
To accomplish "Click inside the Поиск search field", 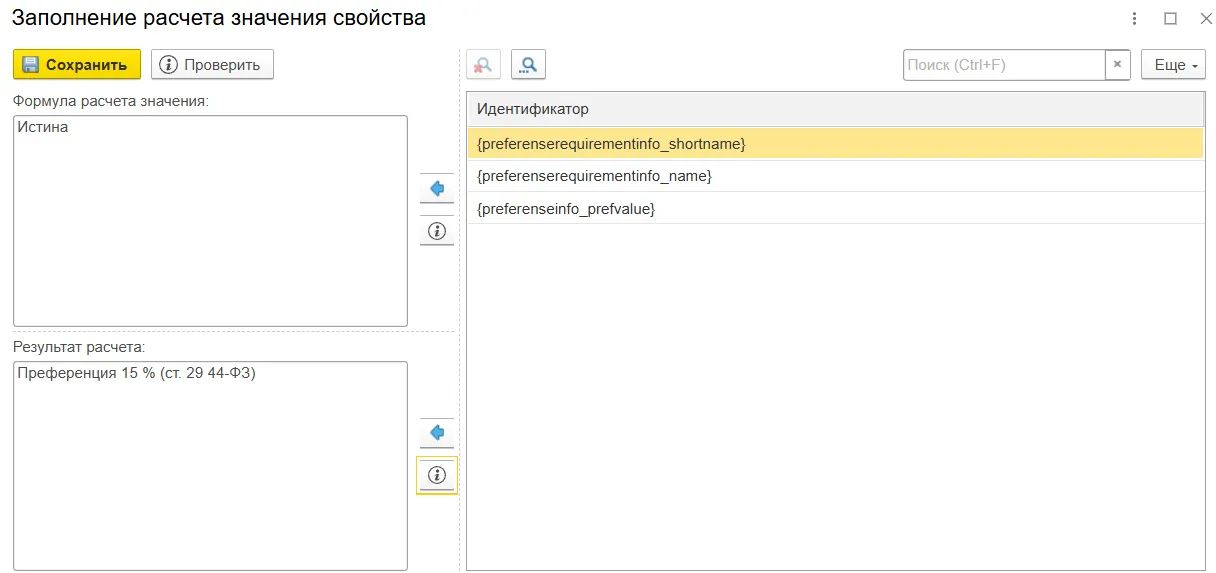I will (1004, 65).
